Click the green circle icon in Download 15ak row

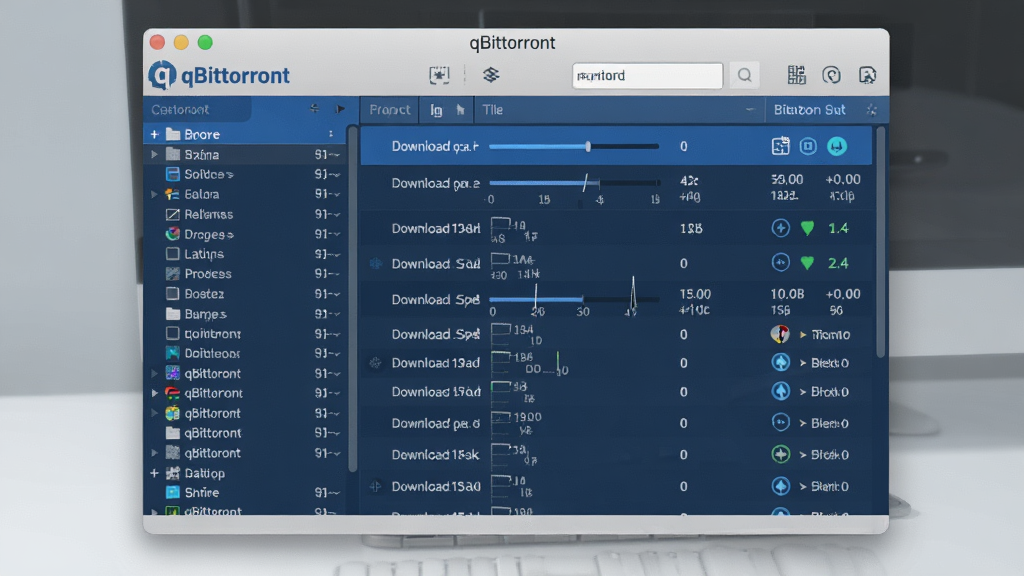click(x=780, y=454)
